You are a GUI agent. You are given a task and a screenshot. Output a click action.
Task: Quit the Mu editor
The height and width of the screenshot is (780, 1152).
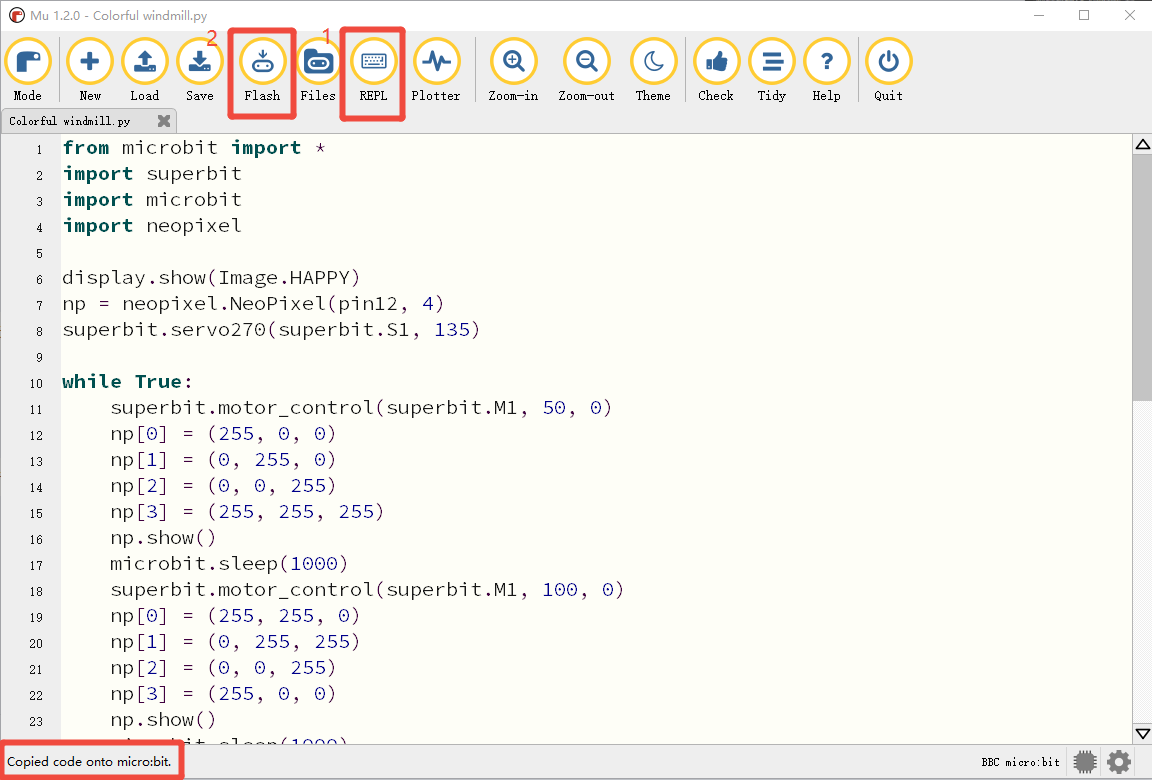888,71
